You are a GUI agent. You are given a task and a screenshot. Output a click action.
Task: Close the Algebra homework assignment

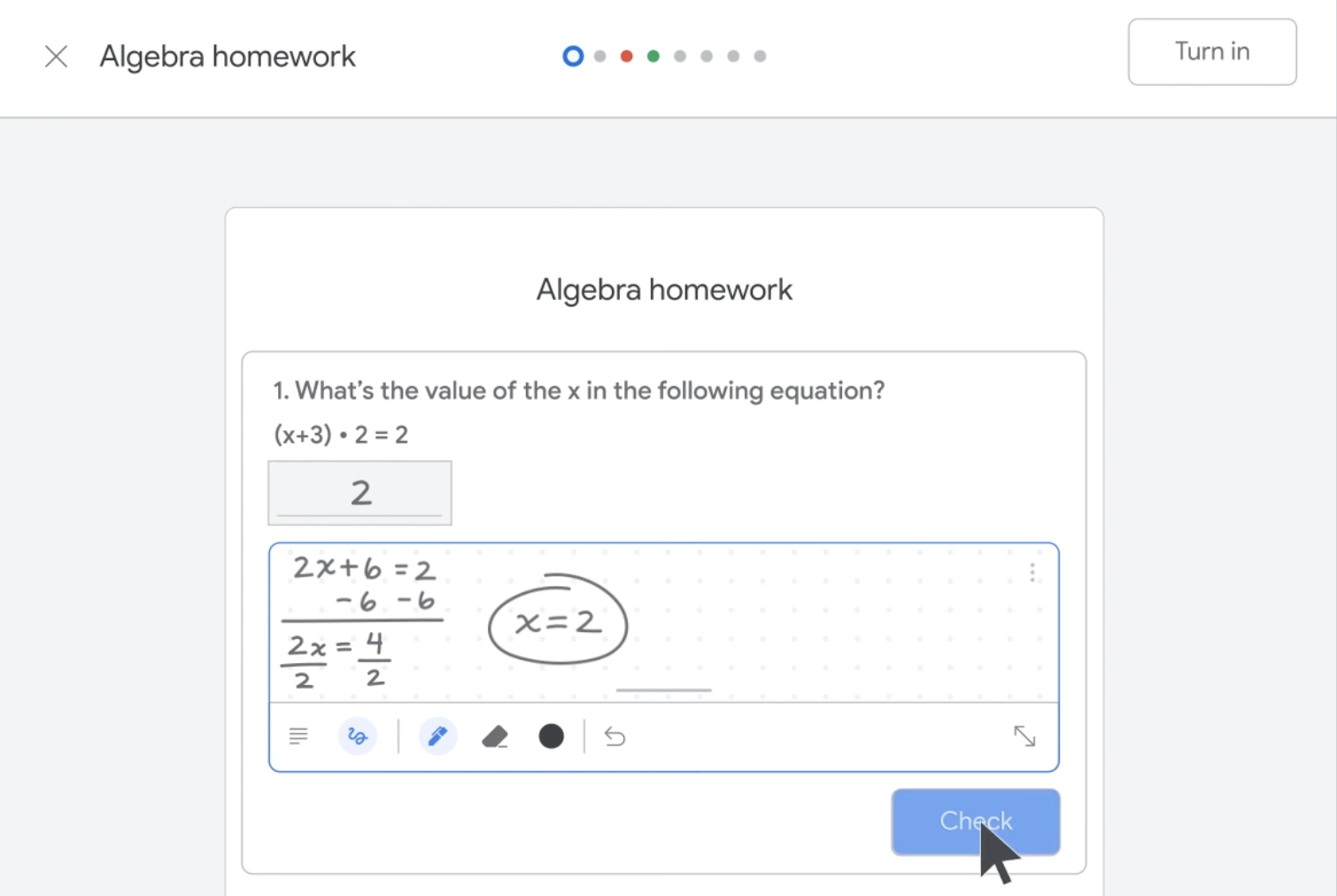(x=56, y=57)
